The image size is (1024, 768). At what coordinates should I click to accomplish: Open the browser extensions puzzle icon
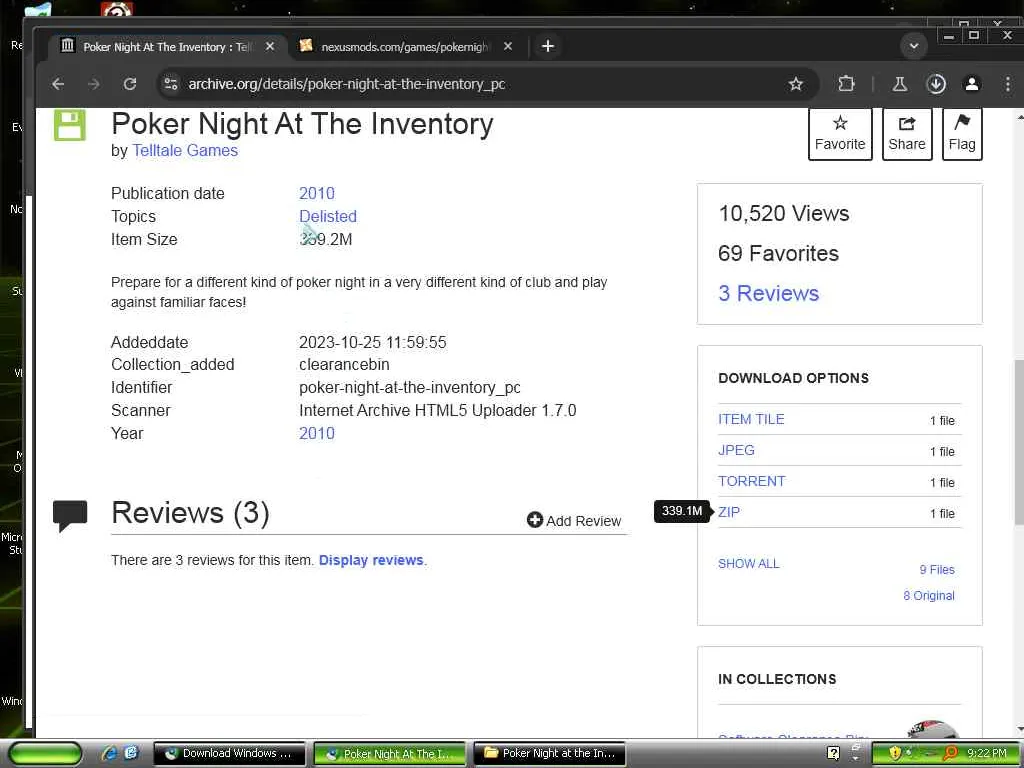tap(846, 84)
